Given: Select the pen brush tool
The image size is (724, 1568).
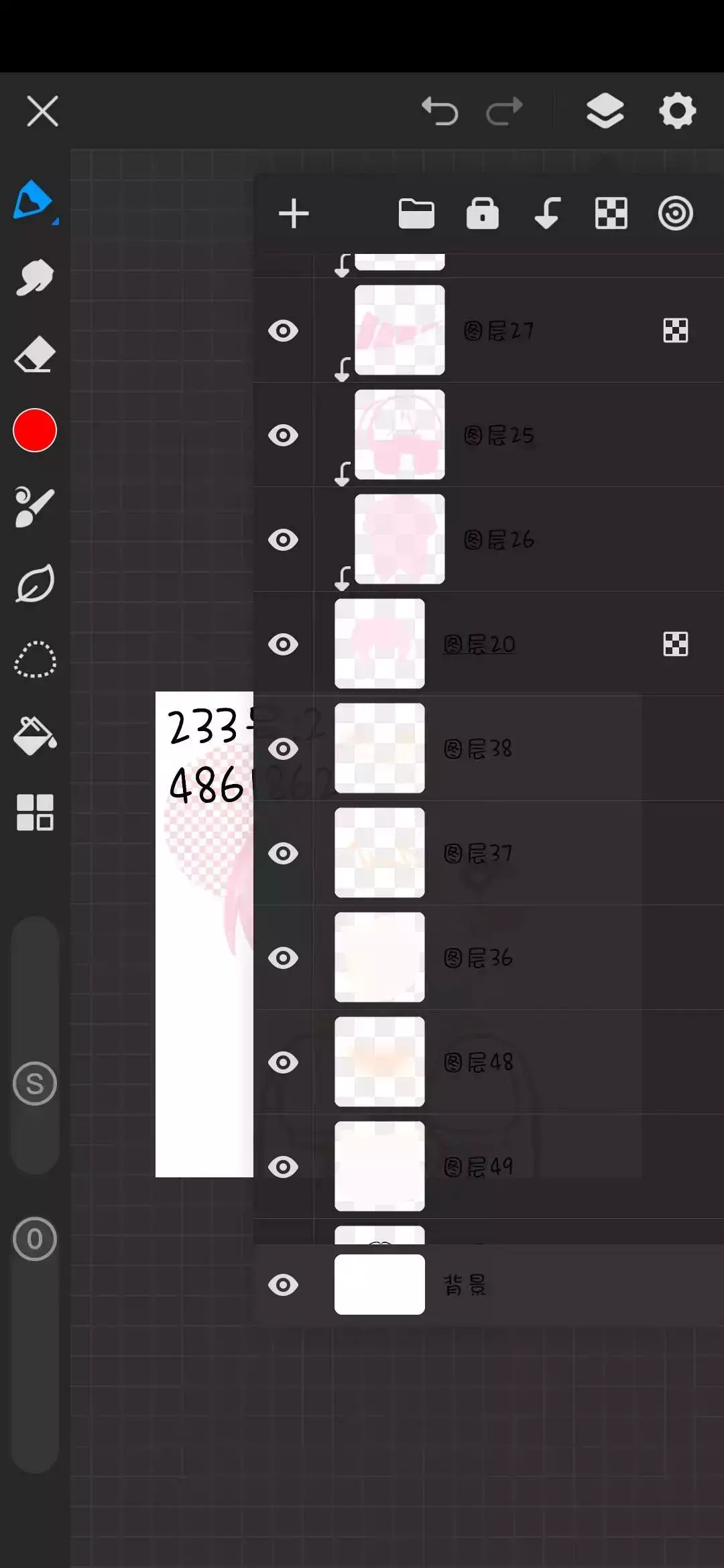Looking at the screenshot, I should click(34, 200).
